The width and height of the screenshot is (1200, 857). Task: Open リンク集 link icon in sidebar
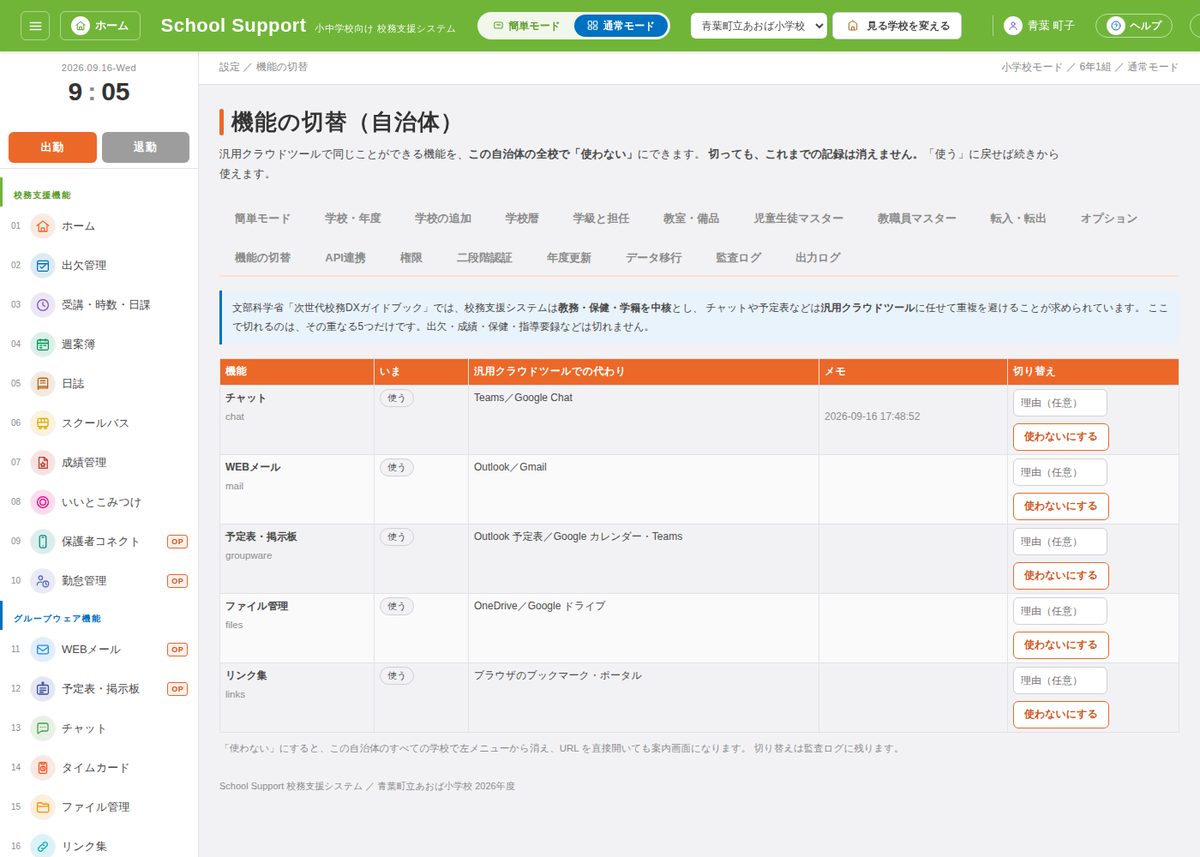[43, 846]
